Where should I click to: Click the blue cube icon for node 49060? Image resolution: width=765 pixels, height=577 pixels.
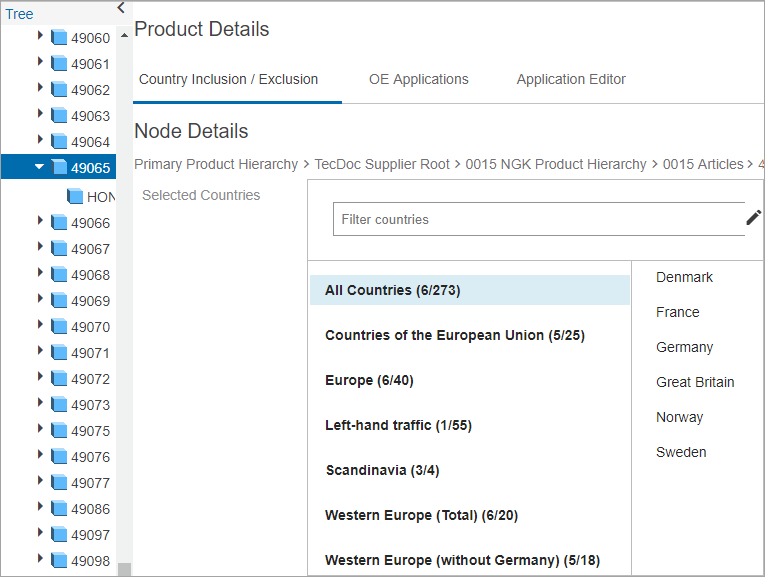point(58,38)
